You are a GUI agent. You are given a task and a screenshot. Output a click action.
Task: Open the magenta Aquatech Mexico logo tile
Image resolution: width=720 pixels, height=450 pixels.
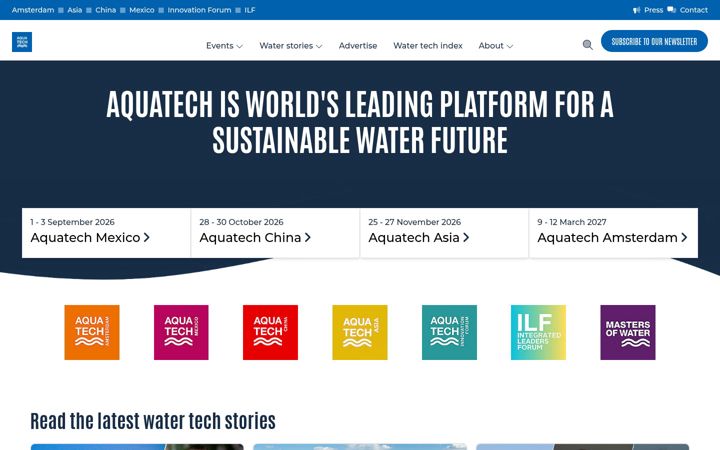pyautogui.click(x=181, y=332)
